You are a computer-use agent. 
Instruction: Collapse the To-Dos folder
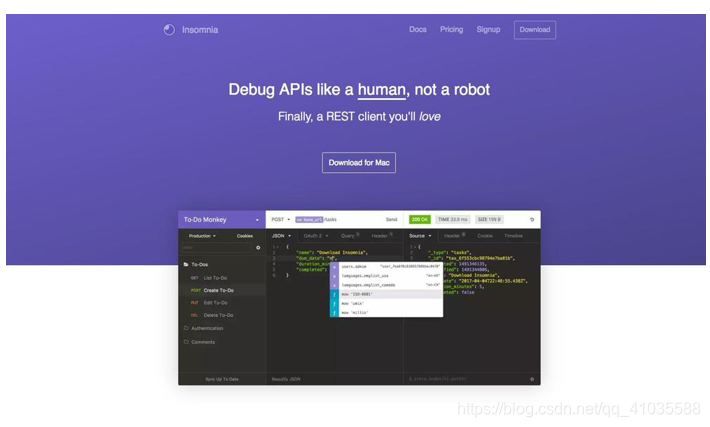click(x=196, y=264)
